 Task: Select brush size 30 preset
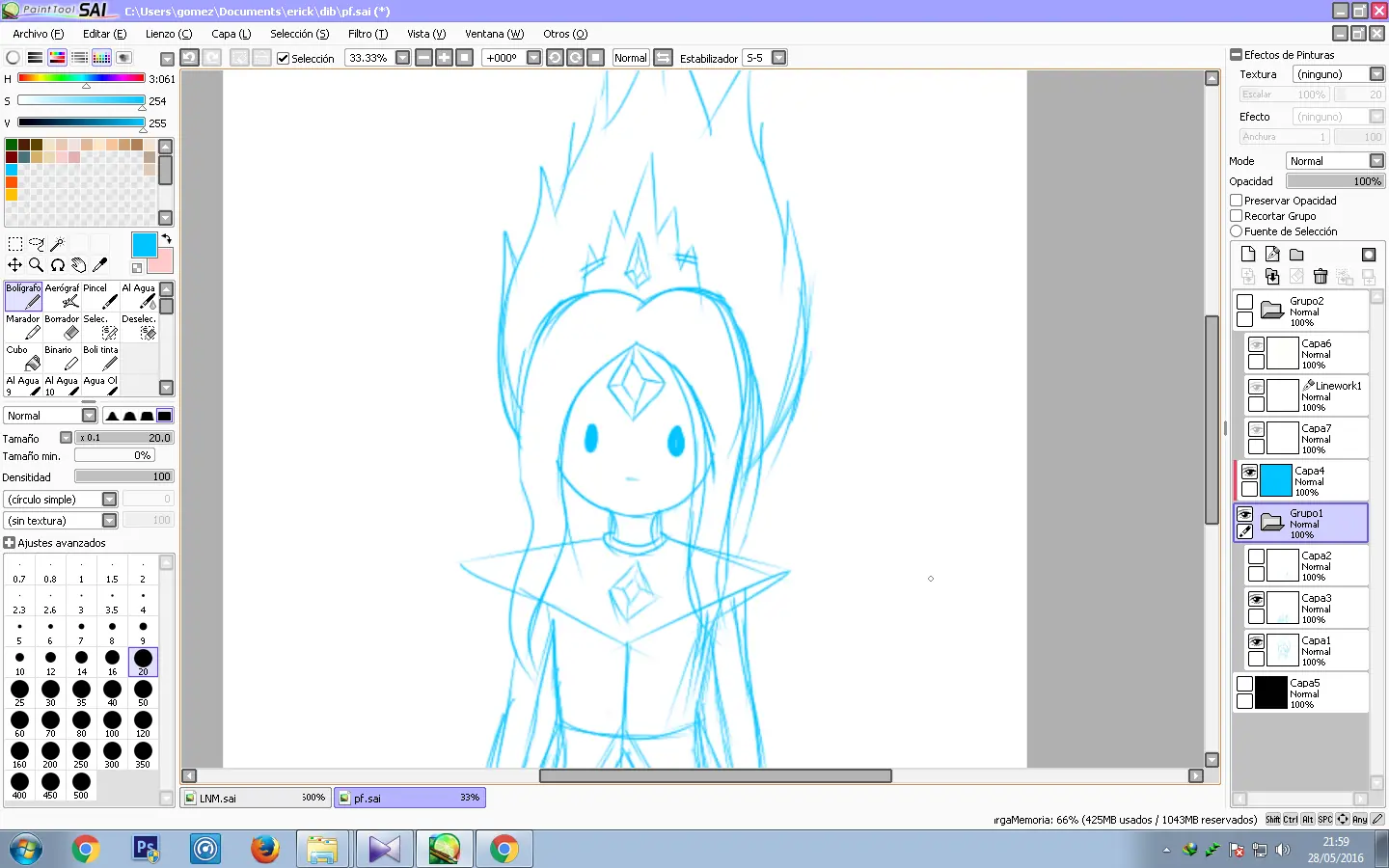(x=50, y=692)
